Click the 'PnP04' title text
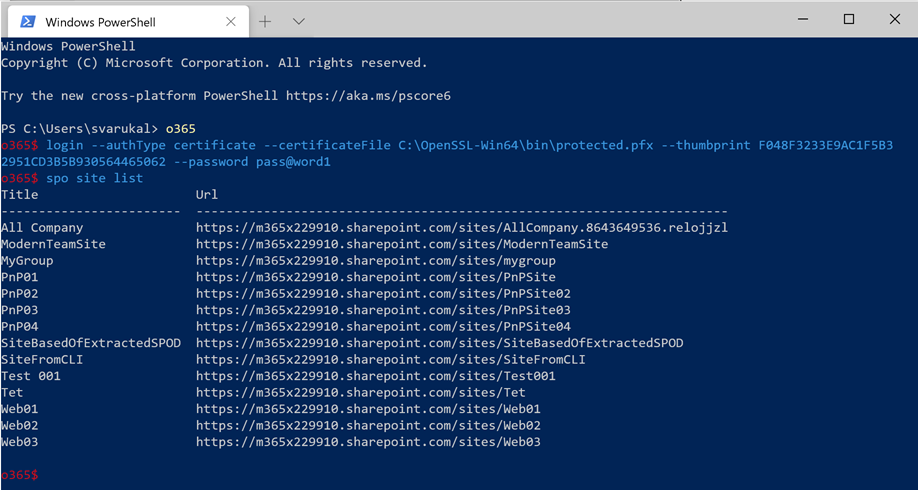The width and height of the screenshot is (918, 490). point(20,326)
